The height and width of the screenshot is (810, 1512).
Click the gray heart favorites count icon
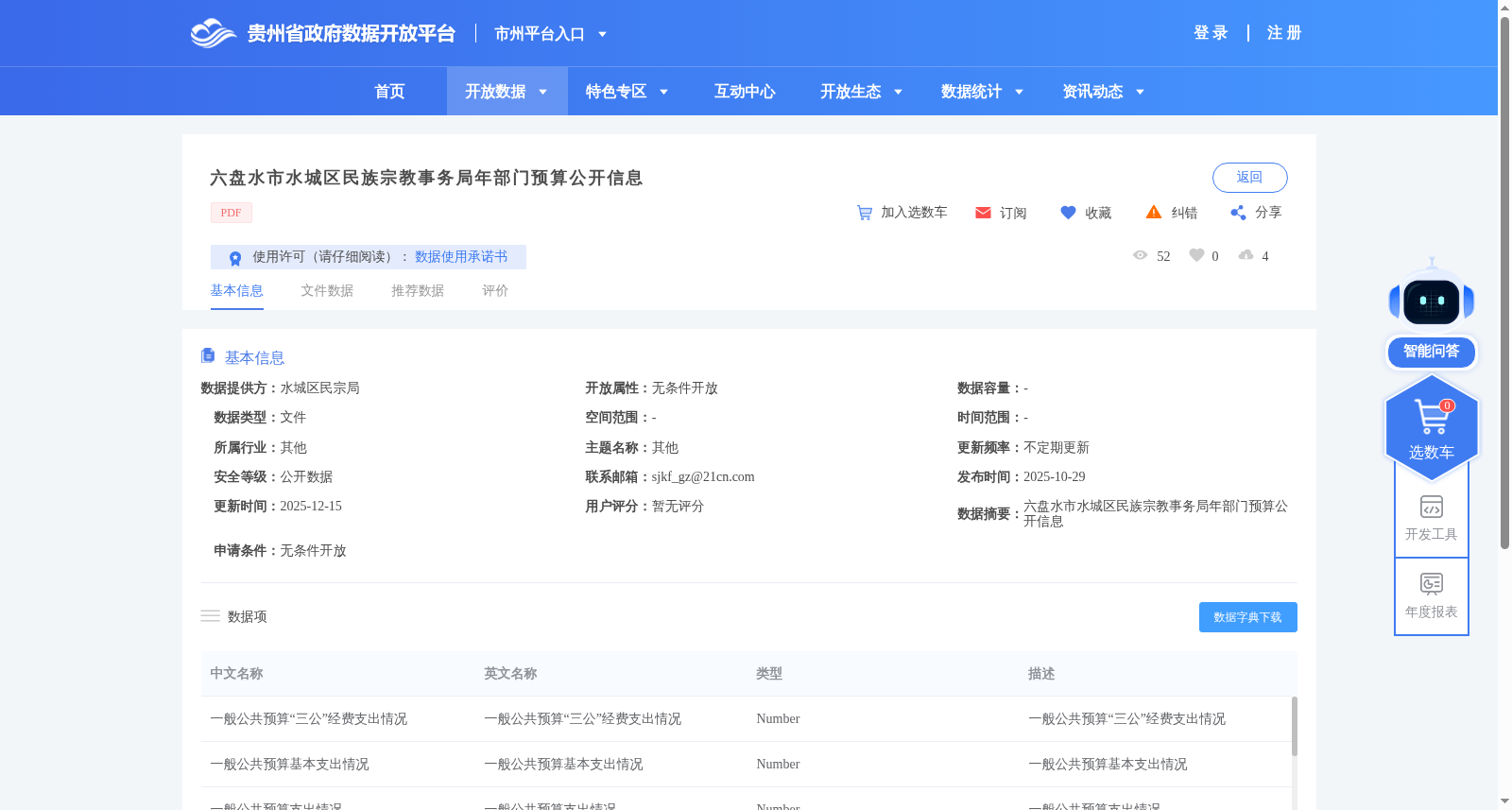coord(1196,255)
